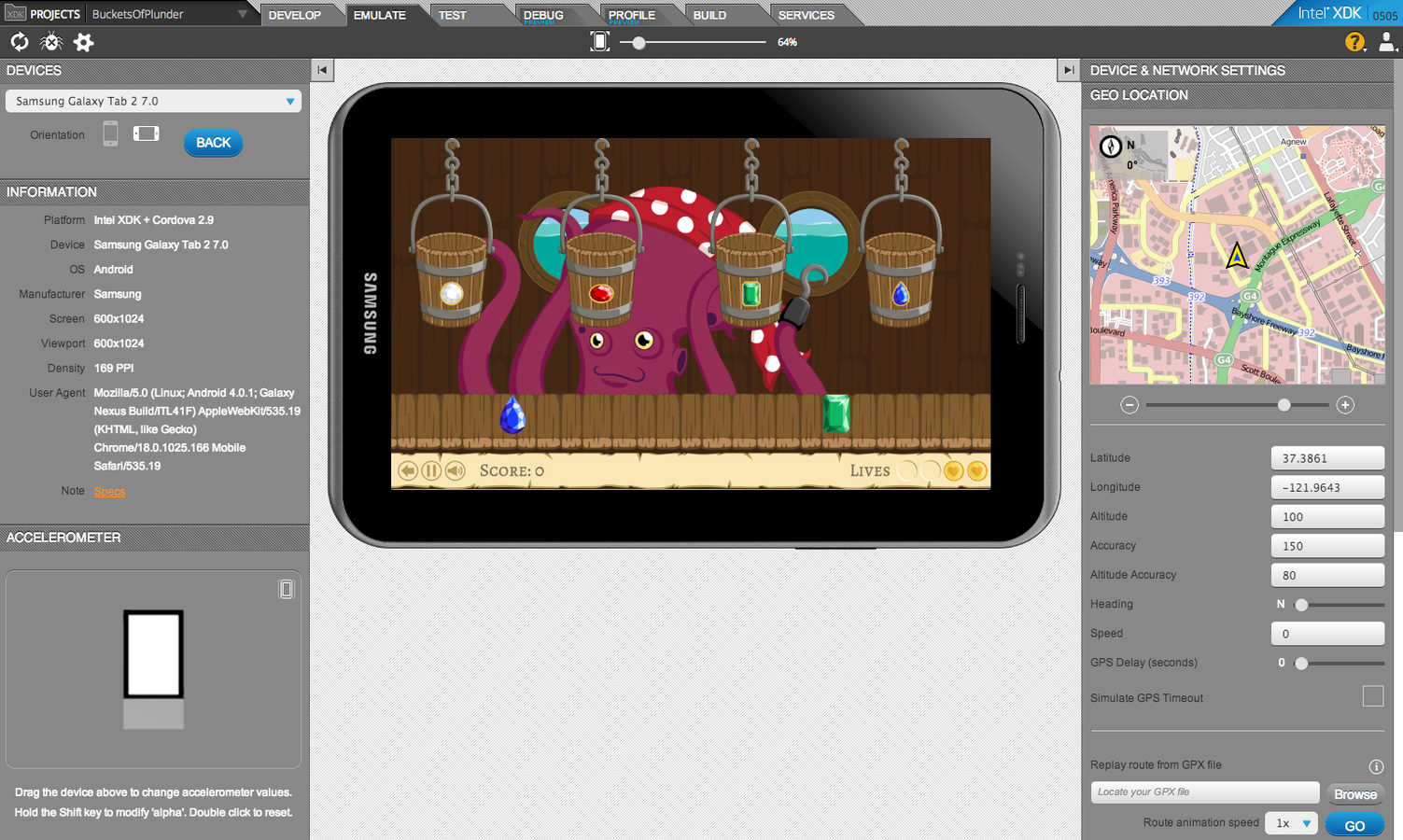Click the green emerald on the floor
The image size is (1403, 840).
836,413
